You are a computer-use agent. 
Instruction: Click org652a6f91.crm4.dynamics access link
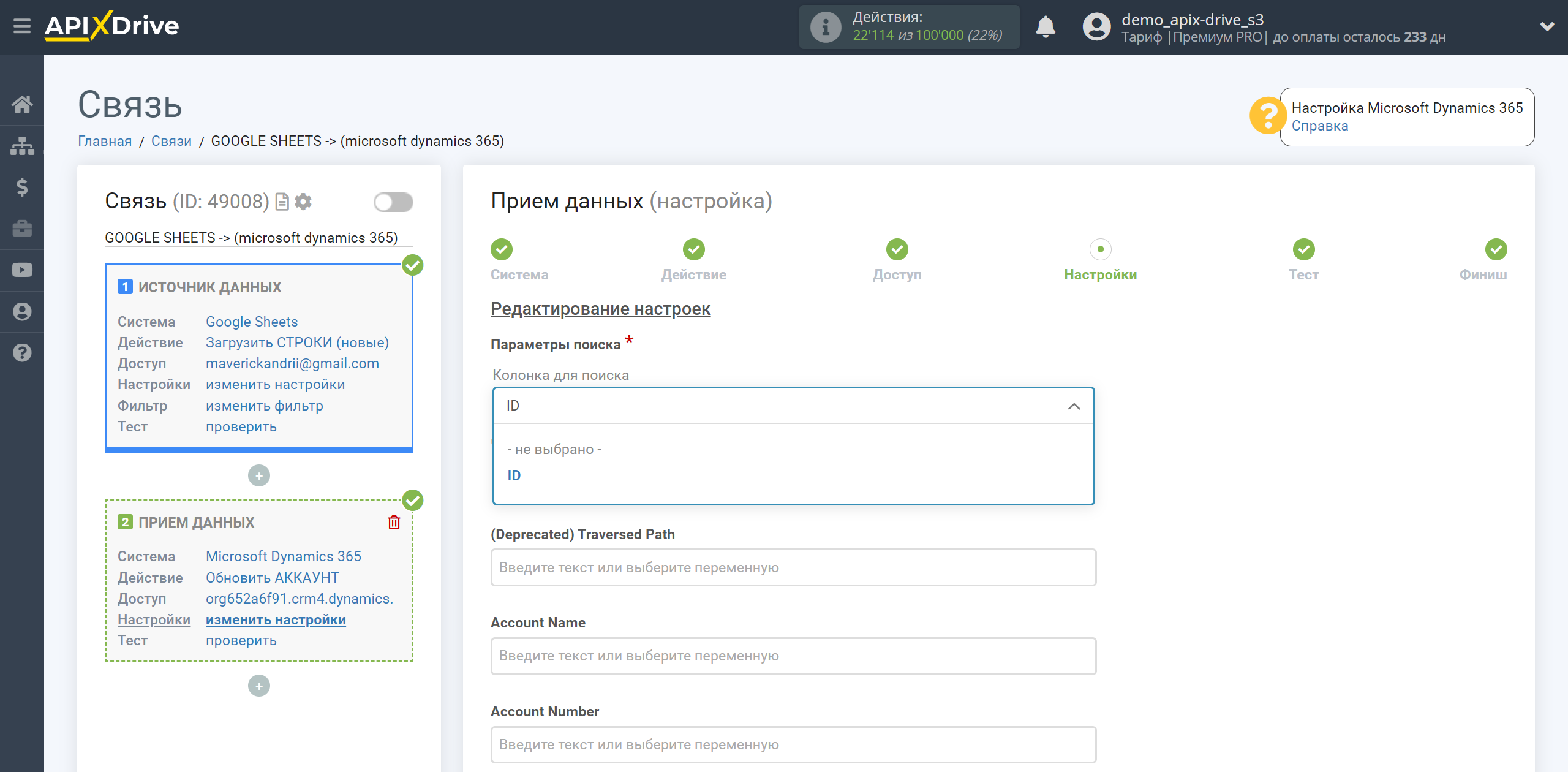[x=300, y=599]
